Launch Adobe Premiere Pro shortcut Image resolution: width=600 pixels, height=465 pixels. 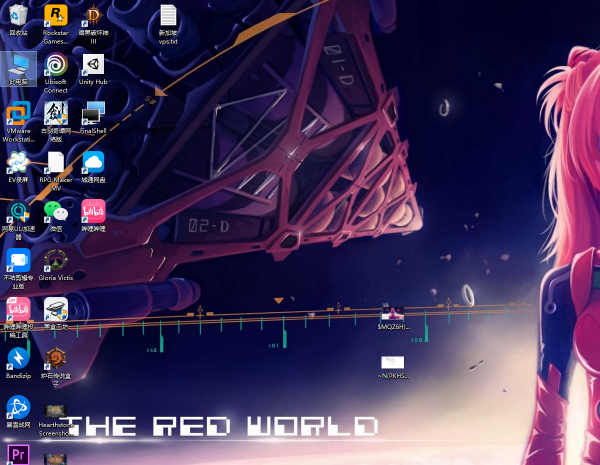coord(18,455)
